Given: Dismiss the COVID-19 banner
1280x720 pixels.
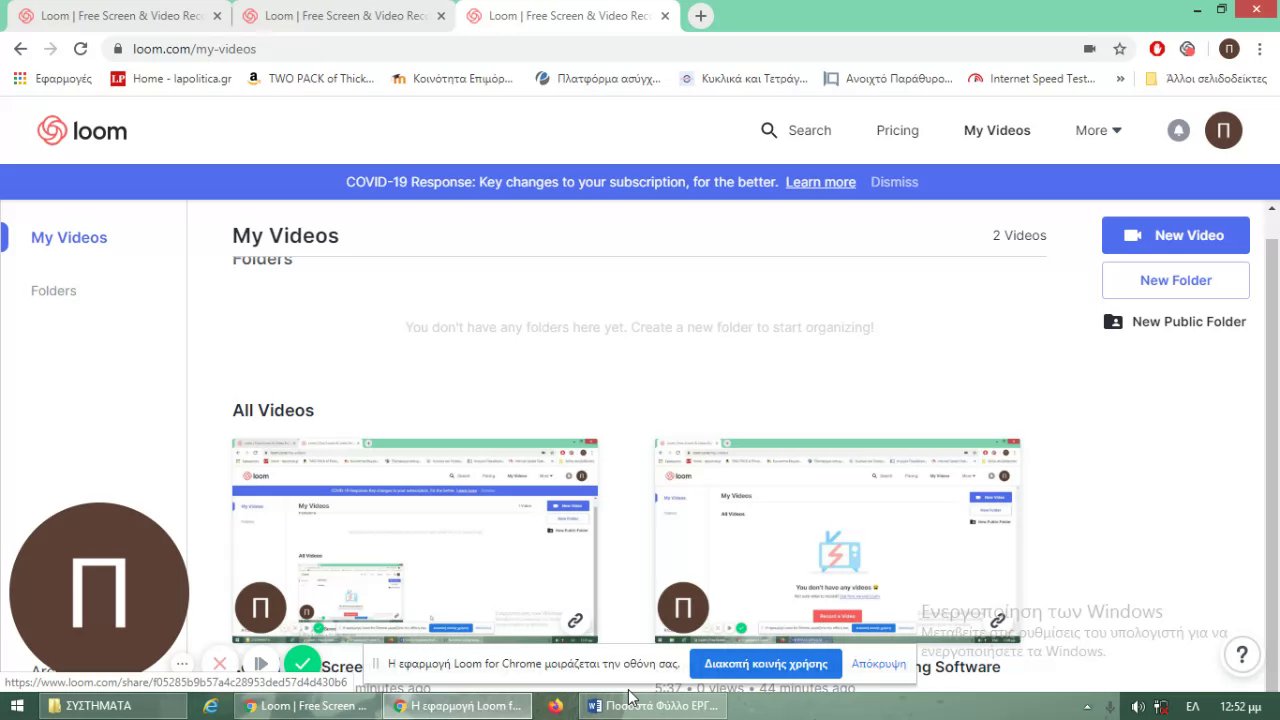Looking at the screenshot, I should tap(894, 182).
